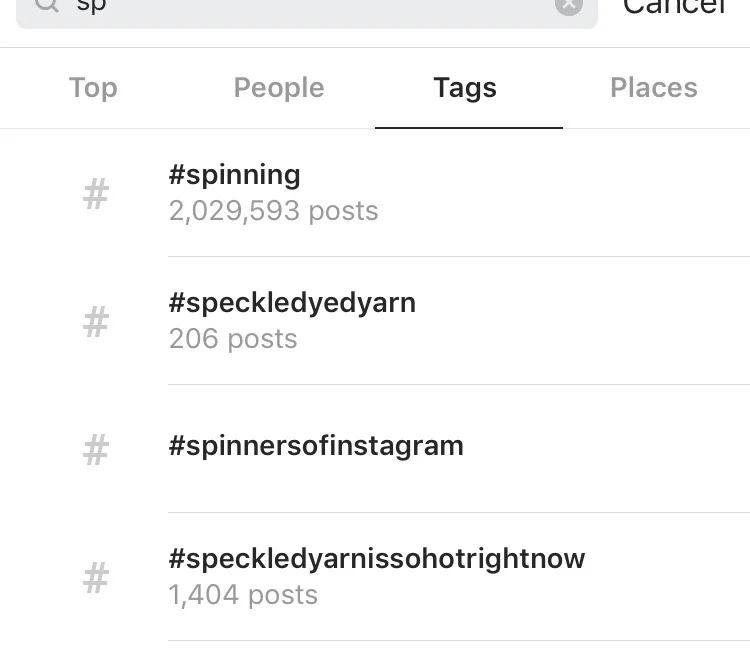Tap the hash icon beside #spinning
Viewport: 750px width, 653px height.
click(x=96, y=194)
